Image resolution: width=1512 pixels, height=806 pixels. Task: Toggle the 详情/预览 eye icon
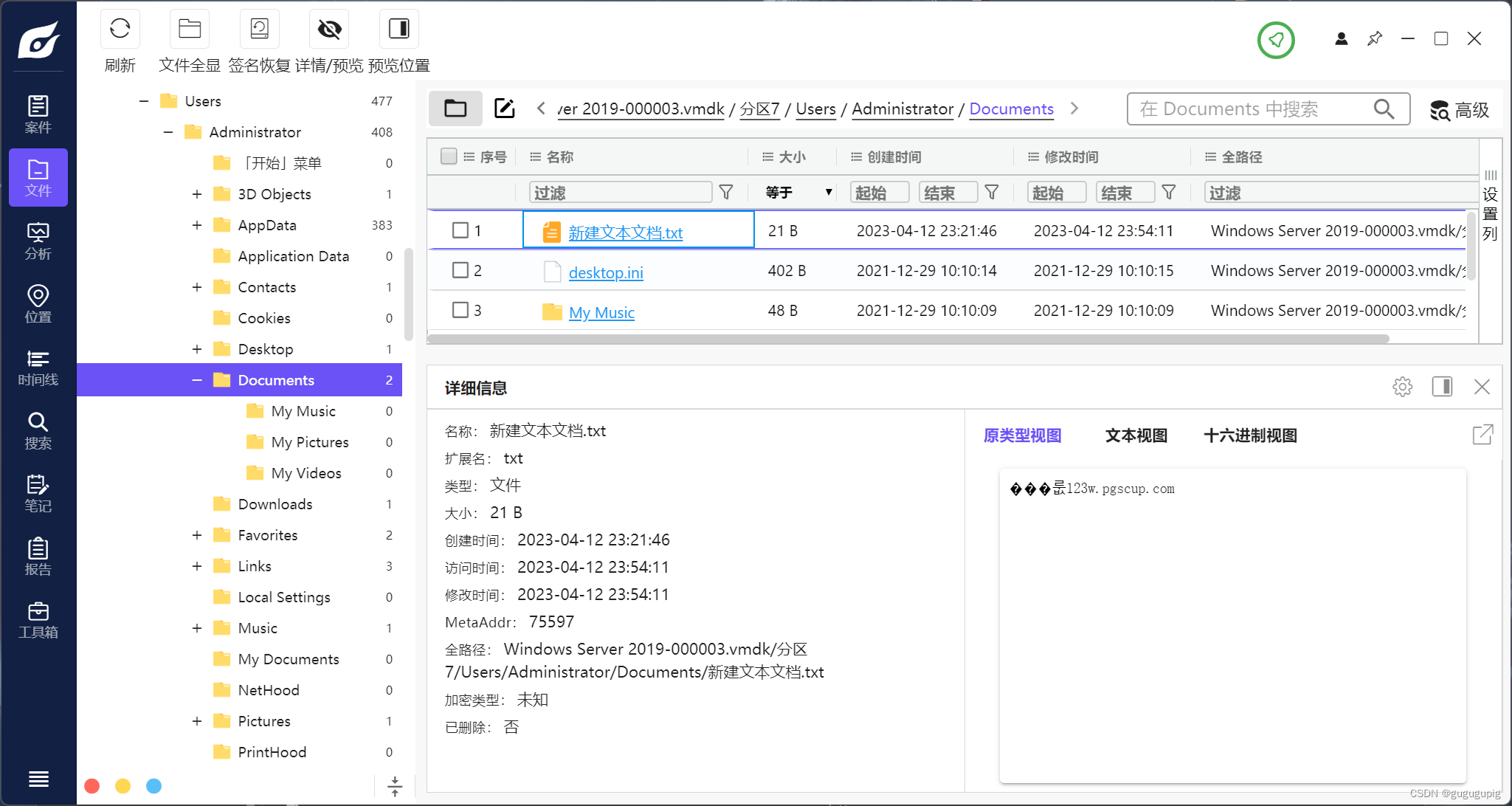pyautogui.click(x=329, y=29)
